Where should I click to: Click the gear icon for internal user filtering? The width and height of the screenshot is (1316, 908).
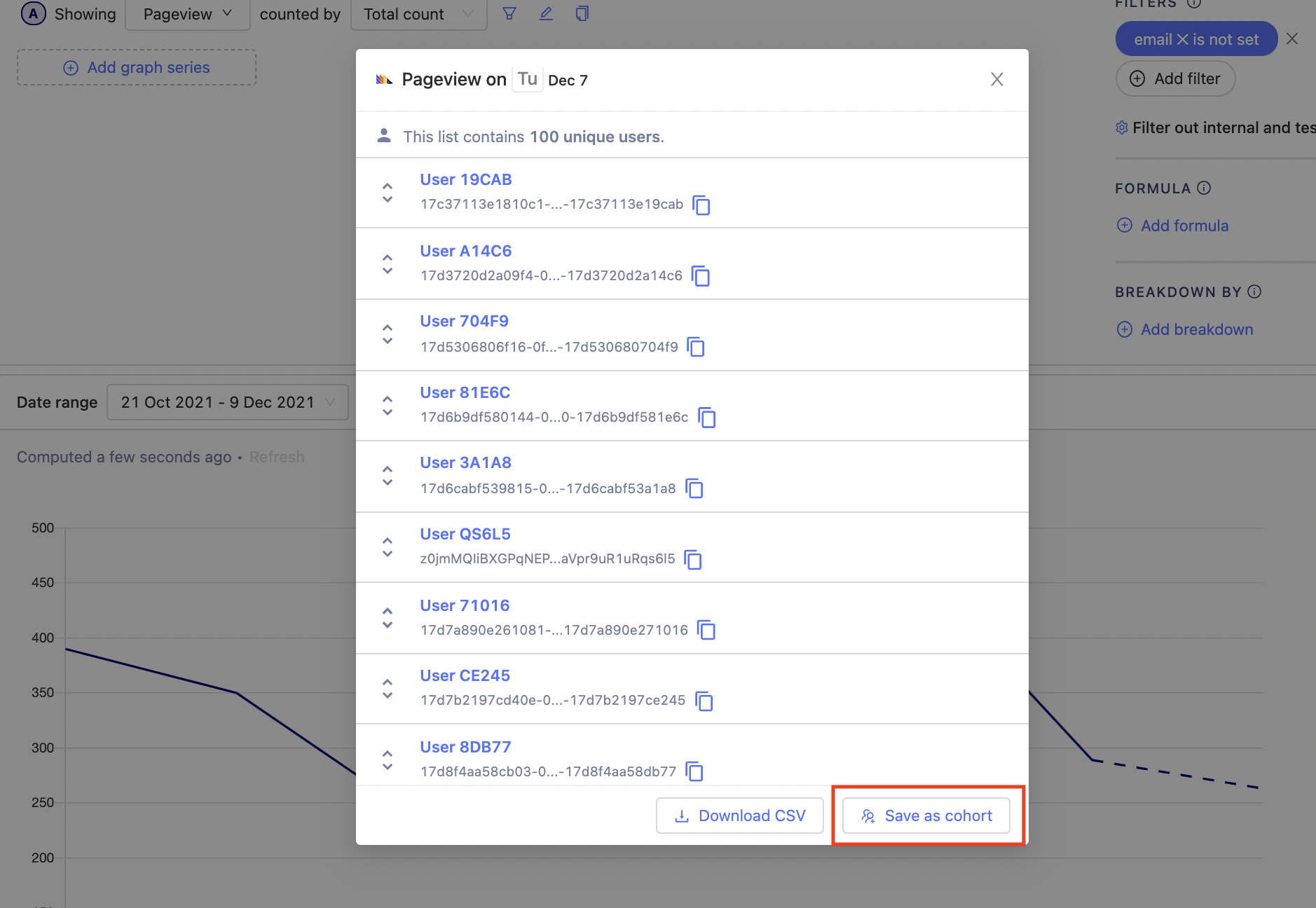coord(1122,128)
